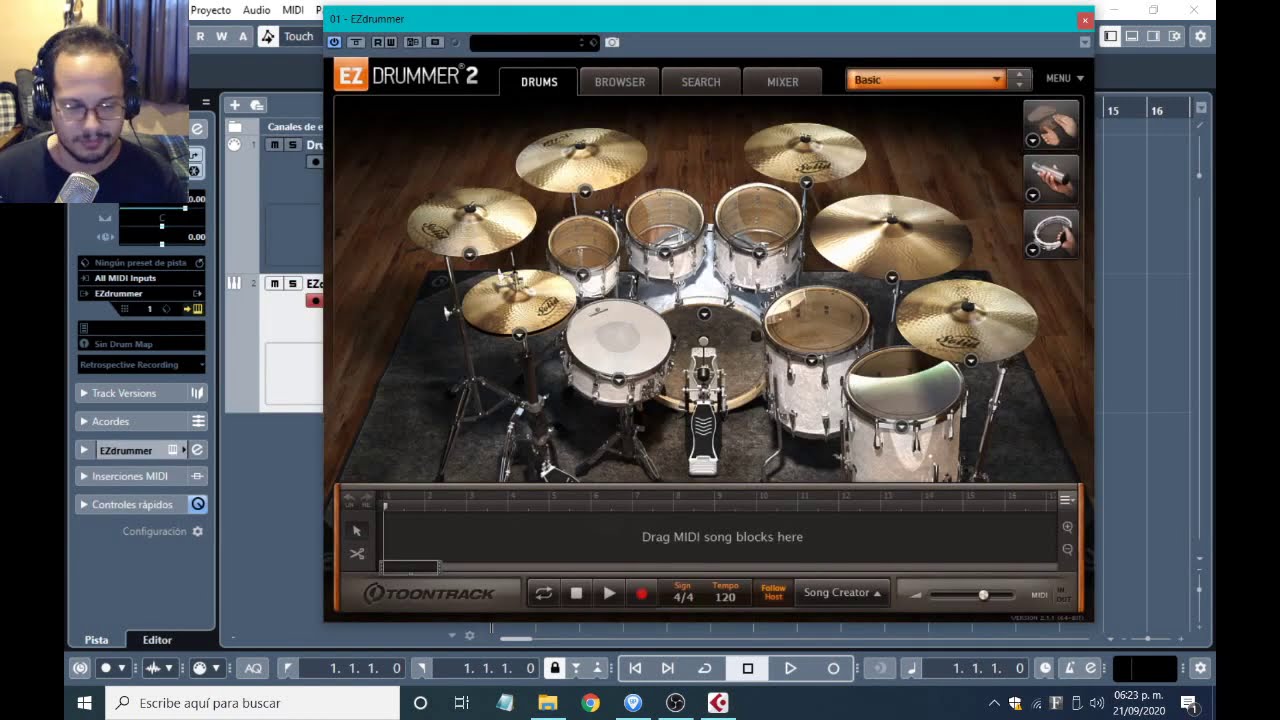This screenshot has height=720, width=1280.
Task: Add a new track with plus button
Action: 234,105
